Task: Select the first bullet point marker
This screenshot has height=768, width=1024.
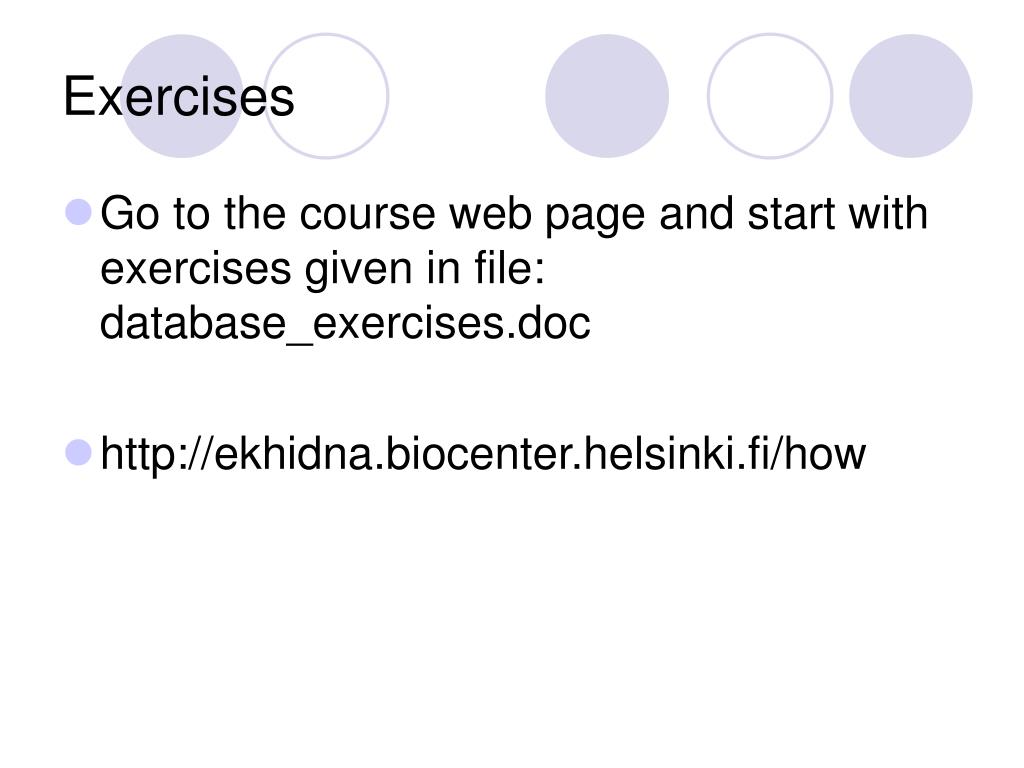Action: (78, 212)
